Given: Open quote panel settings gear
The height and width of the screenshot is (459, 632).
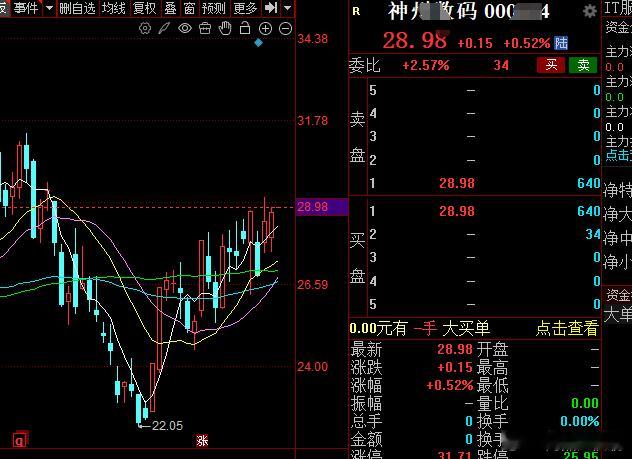Looking at the screenshot, I should pos(590,11).
